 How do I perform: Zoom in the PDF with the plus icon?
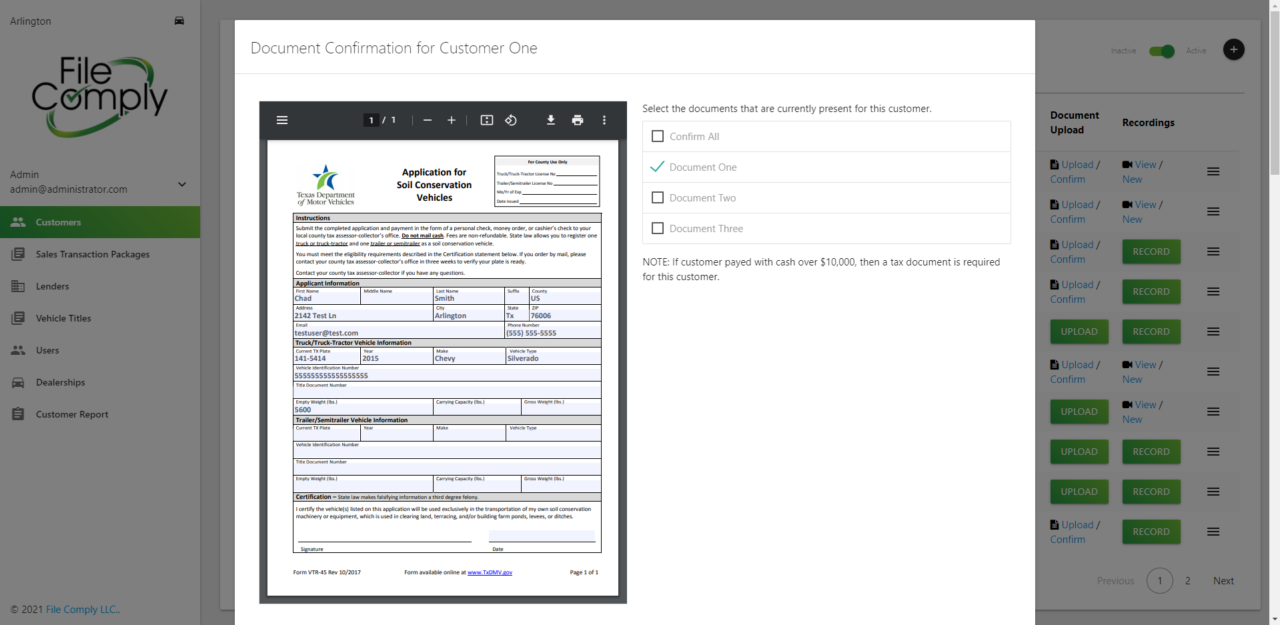[x=451, y=120]
